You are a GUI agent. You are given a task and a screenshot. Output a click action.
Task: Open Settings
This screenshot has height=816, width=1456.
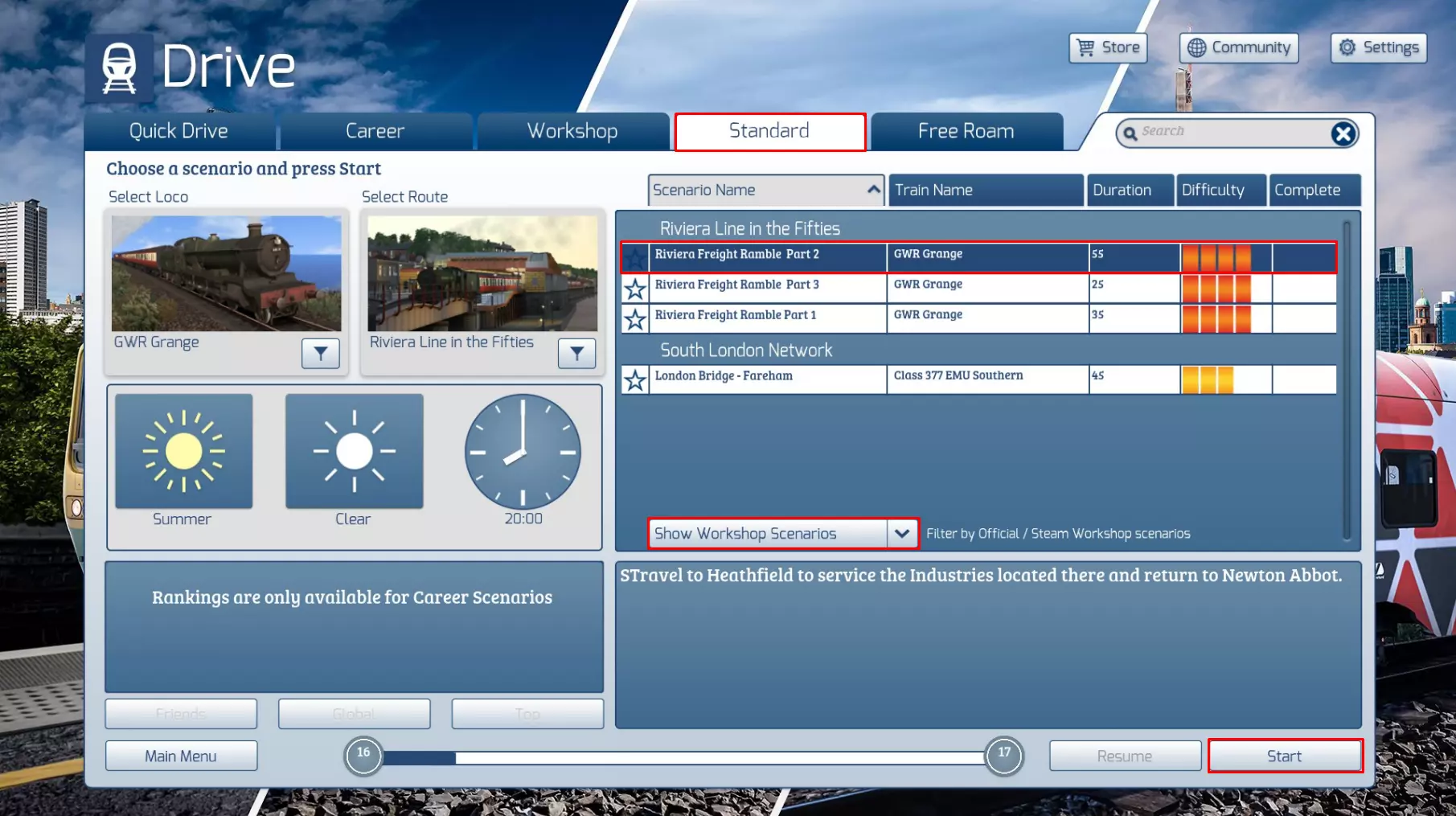point(1379,47)
